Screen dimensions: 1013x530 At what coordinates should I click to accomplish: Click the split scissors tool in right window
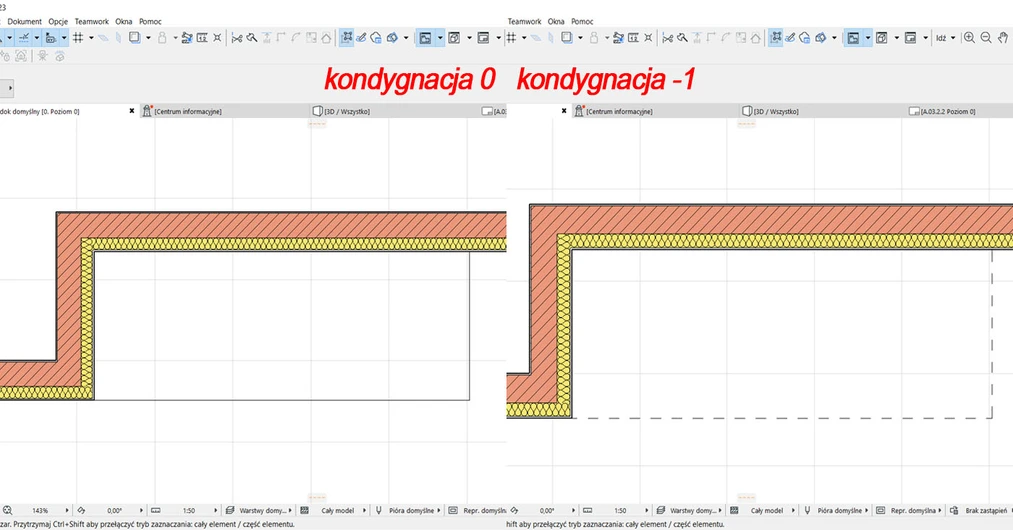coord(667,37)
